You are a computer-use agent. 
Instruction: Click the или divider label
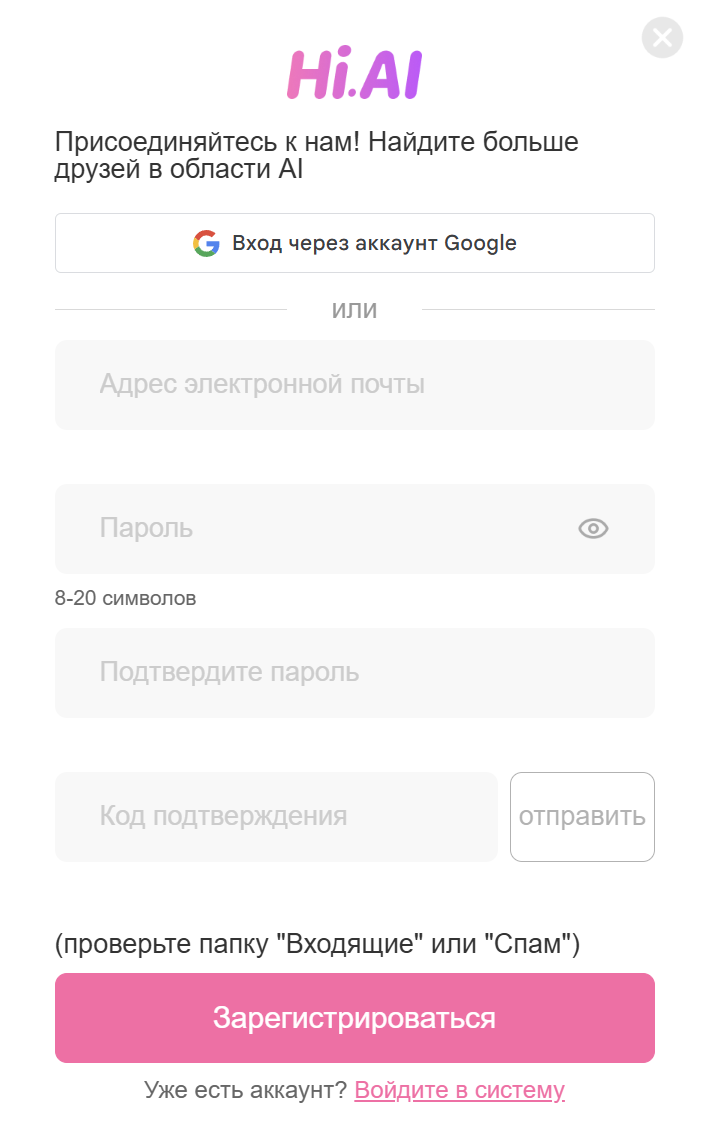354,309
